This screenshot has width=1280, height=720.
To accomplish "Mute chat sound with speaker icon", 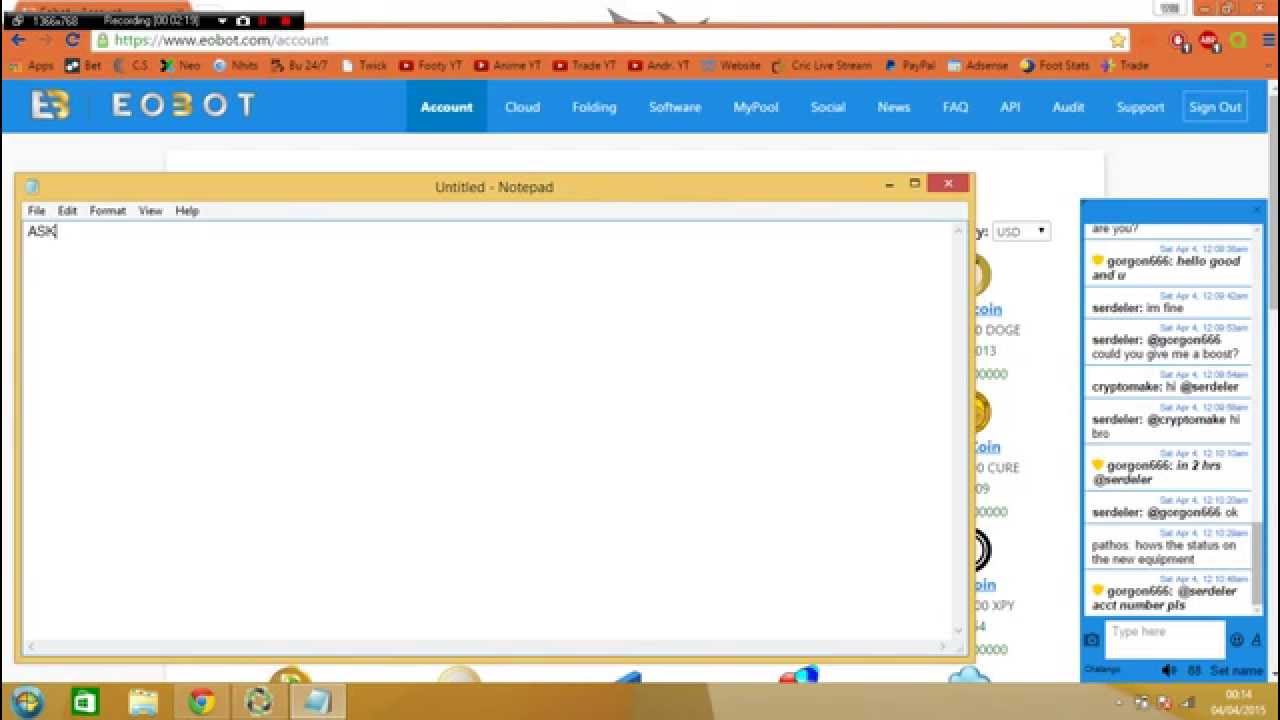I will 1168,670.
